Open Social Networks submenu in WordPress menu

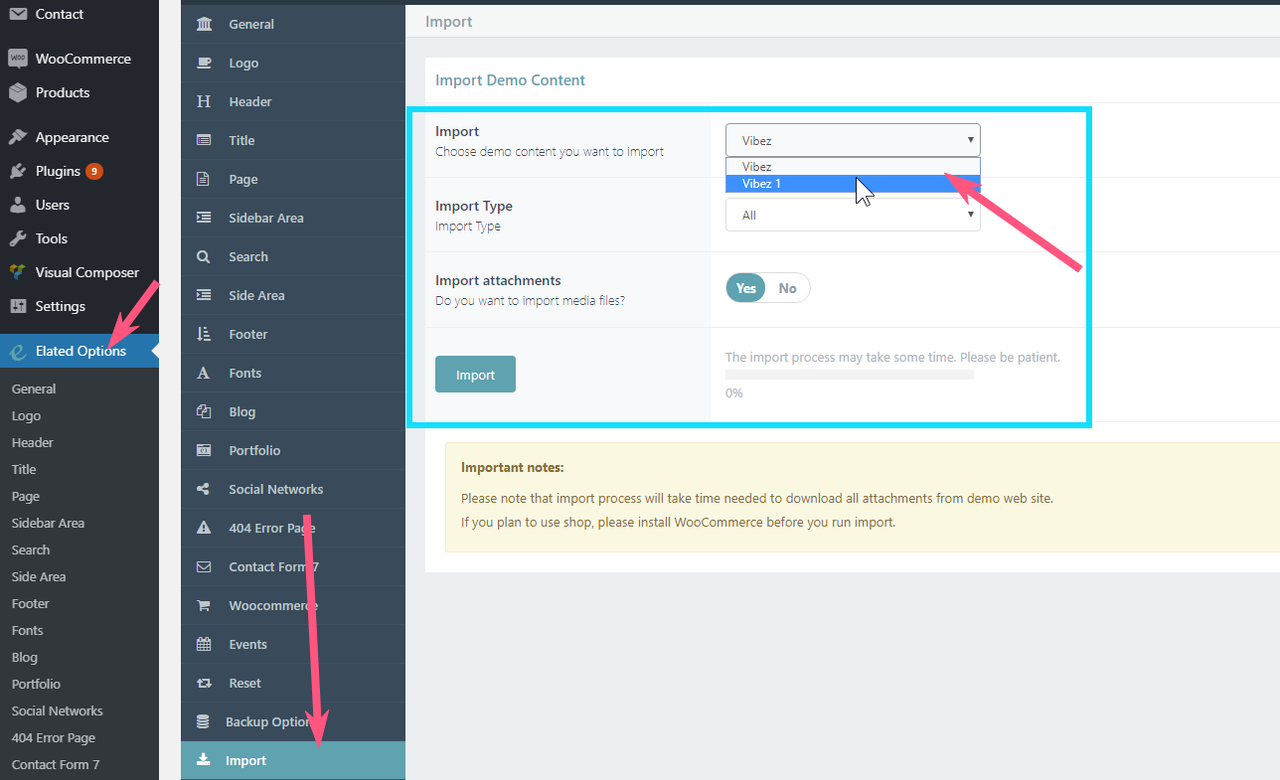pos(57,711)
